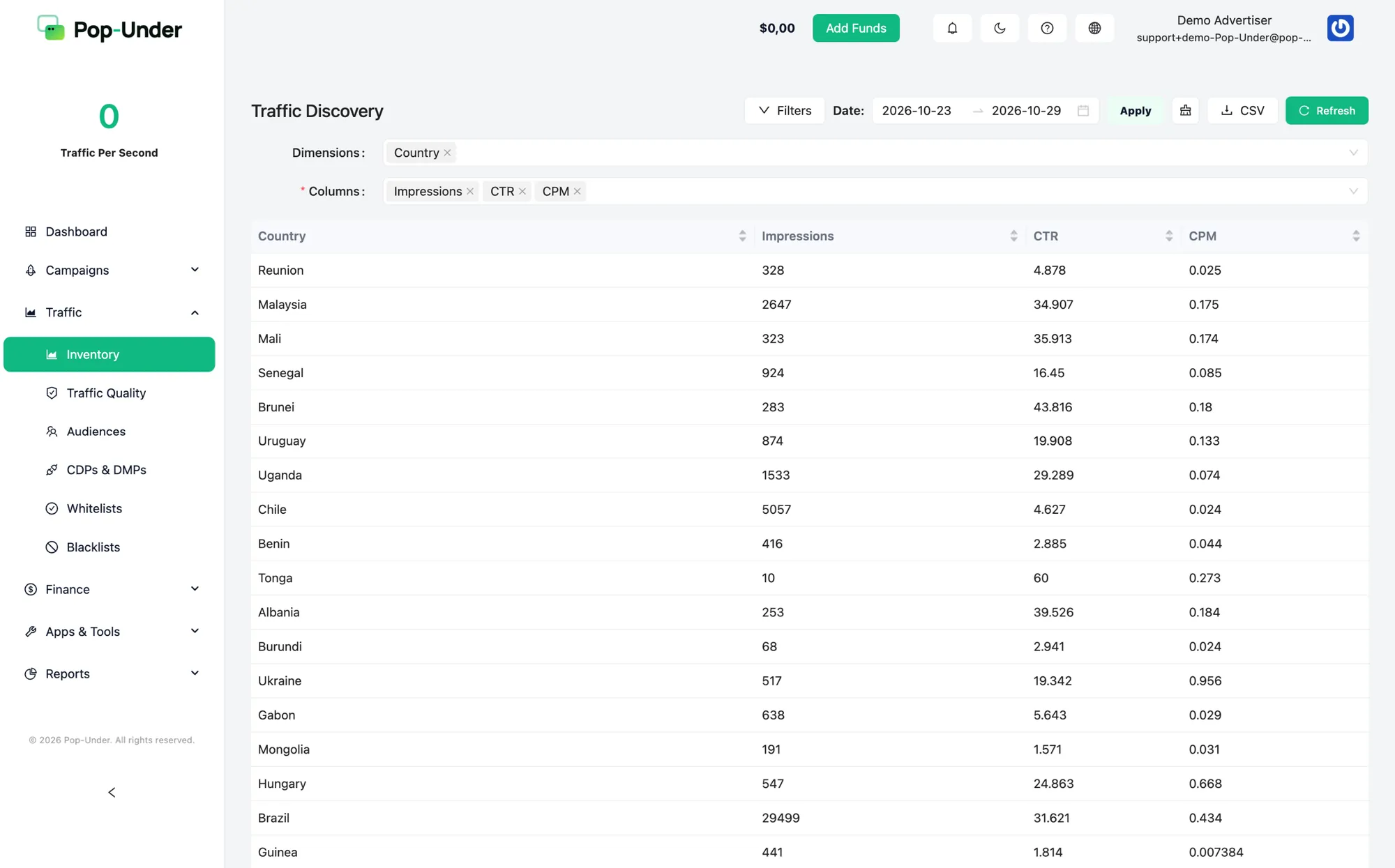The width and height of the screenshot is (1395, 868).
Task: Click the Blacklists blocked-circle icon
Action: point(52,547)
